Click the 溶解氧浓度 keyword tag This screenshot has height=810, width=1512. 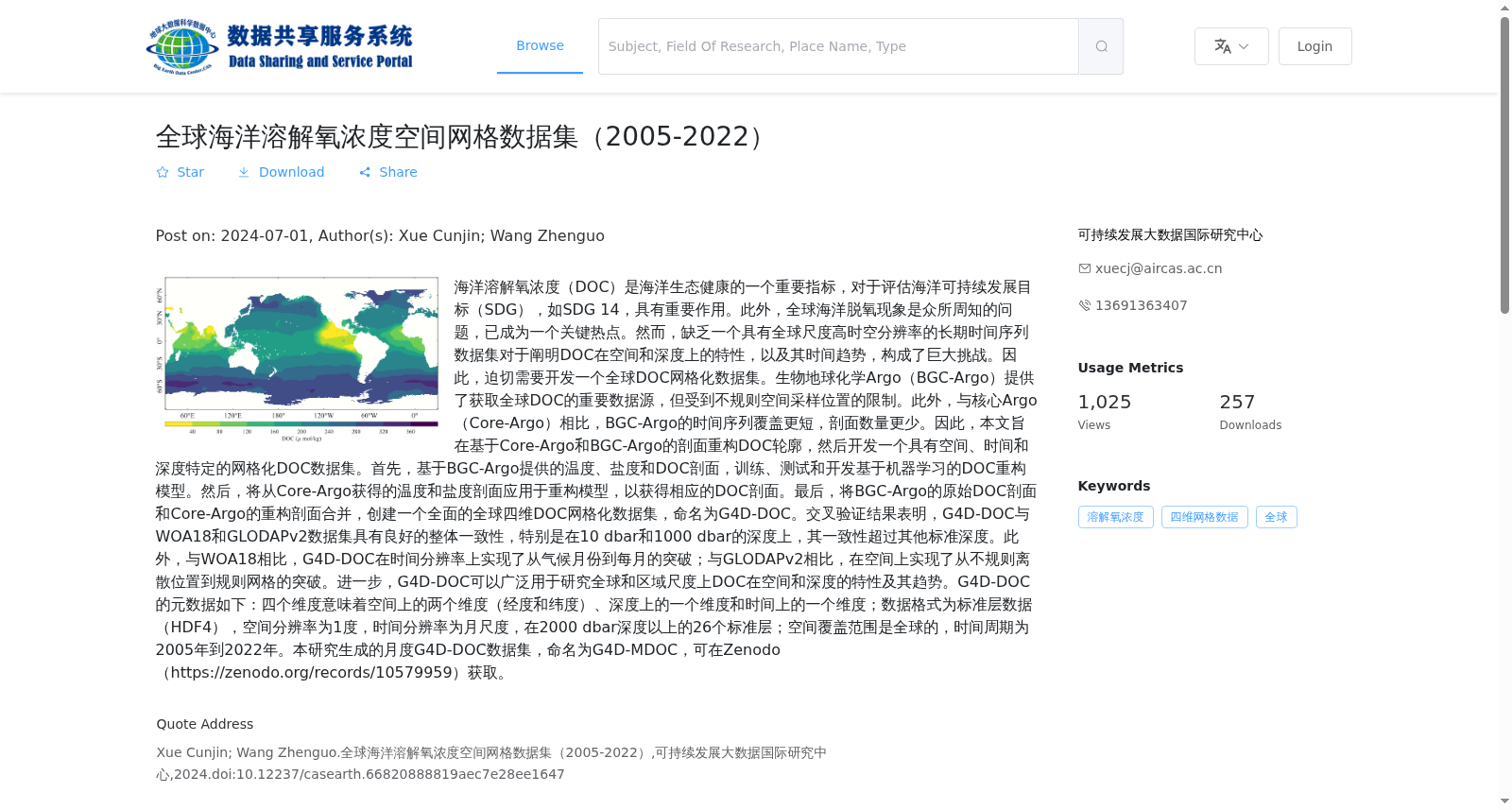click(x=1115, y=517)
